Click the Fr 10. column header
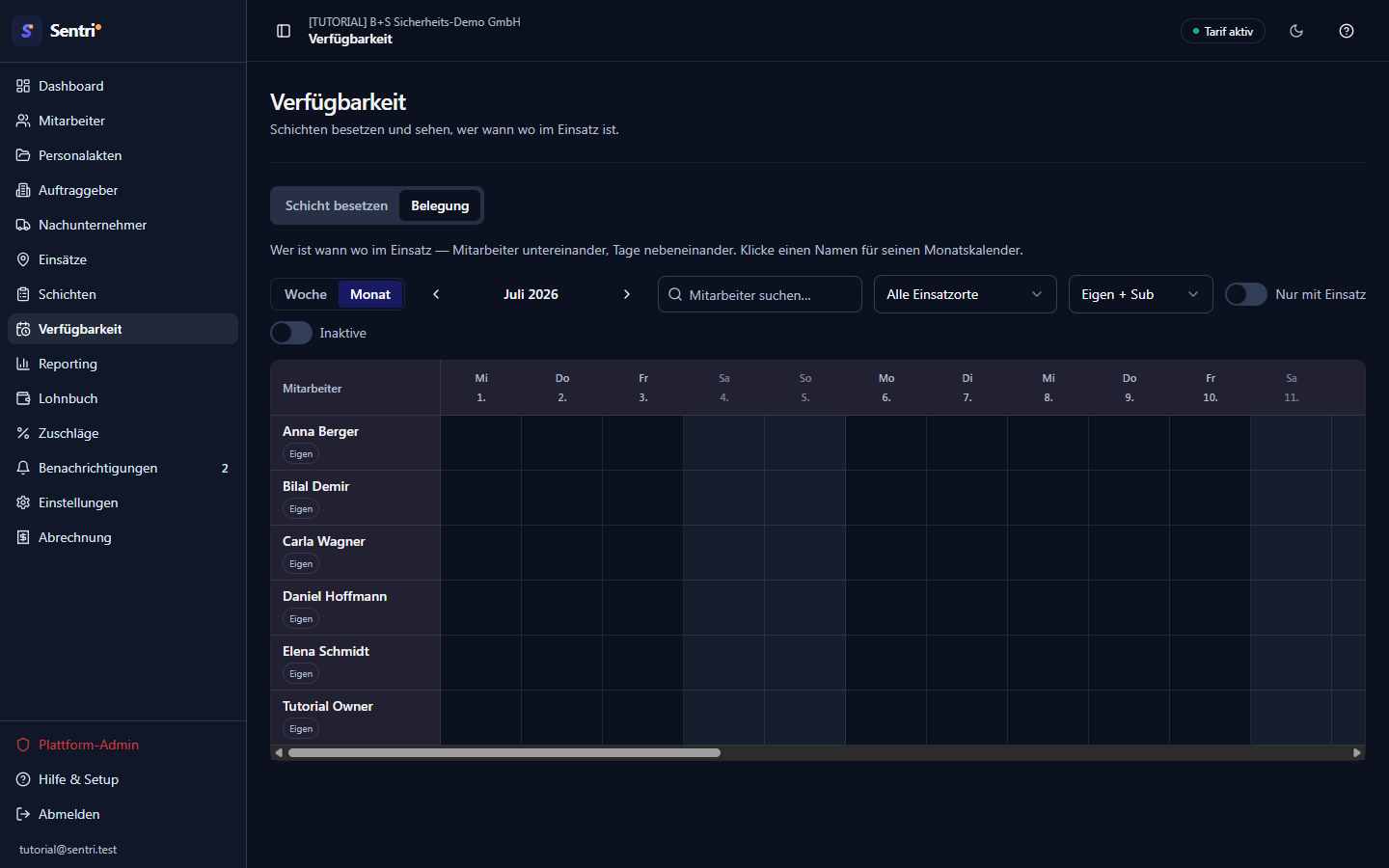The image size is (1389, 868). pyautogui.click(x=1211, y=388)
